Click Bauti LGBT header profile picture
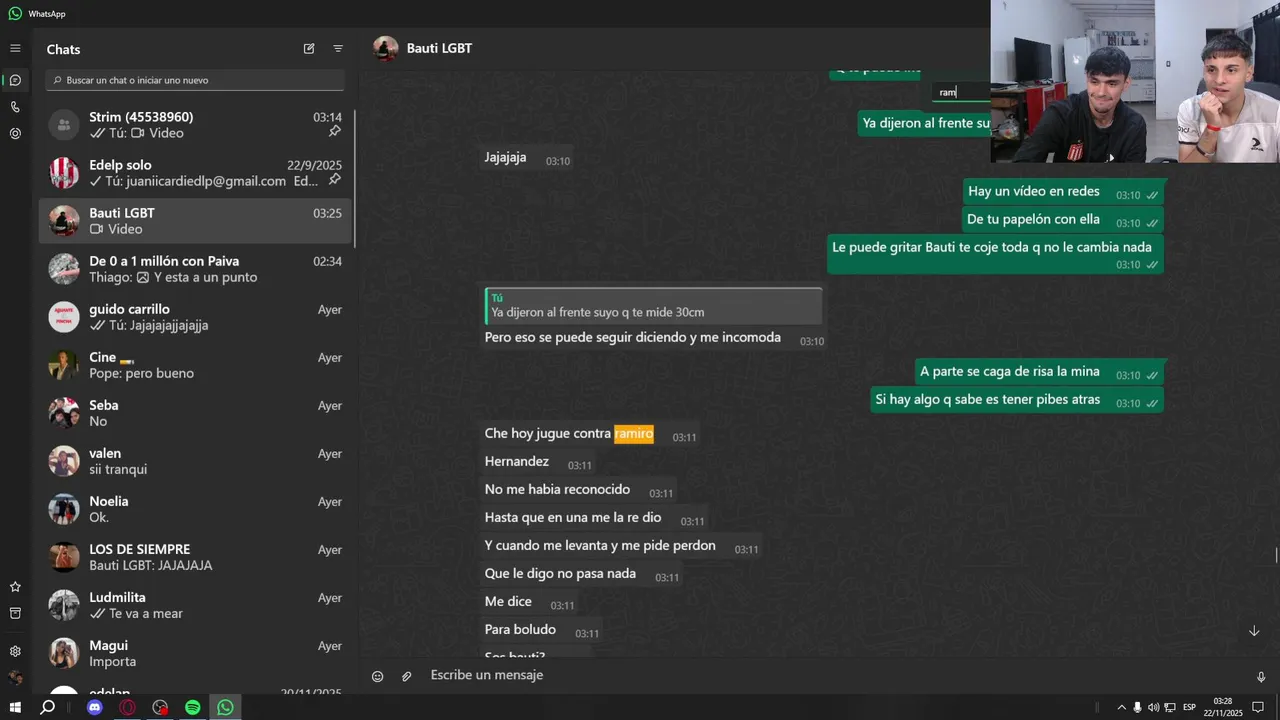Screen dimensions: 1280x720 [x=385, y=48]
